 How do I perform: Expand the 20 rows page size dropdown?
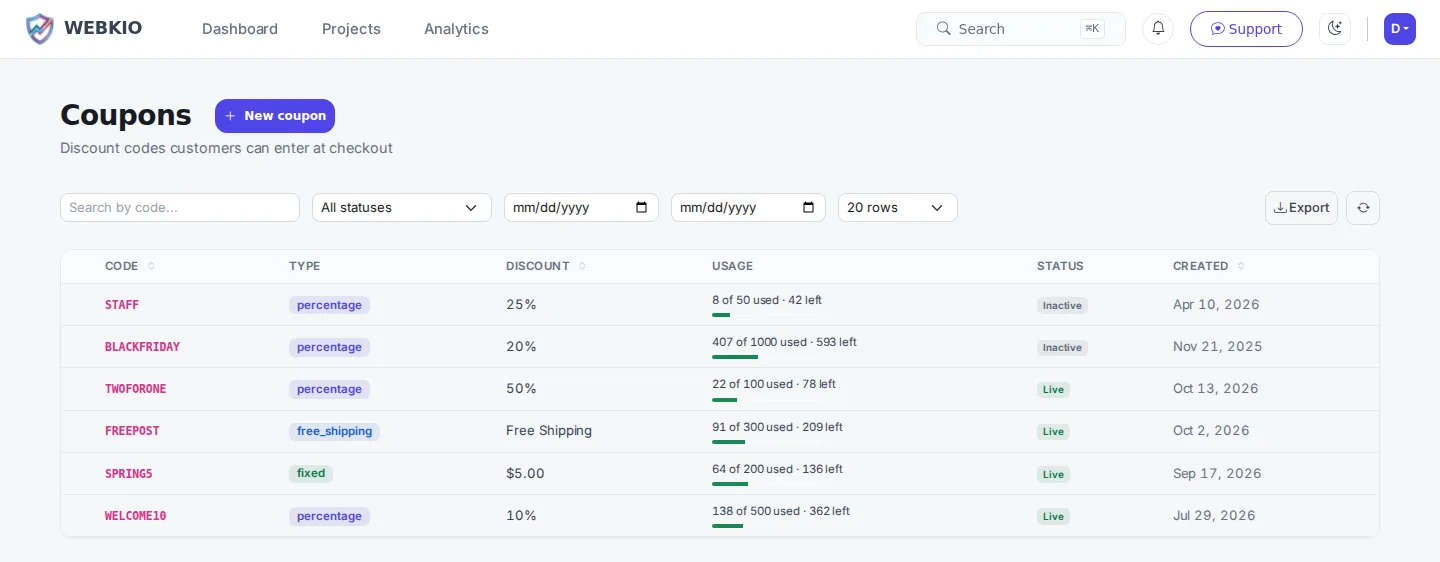click(x=898, y=208)
